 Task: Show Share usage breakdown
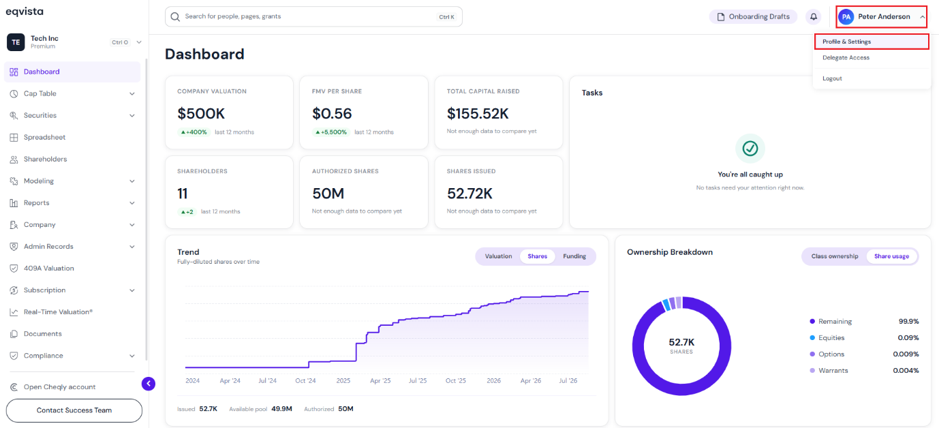892,256
